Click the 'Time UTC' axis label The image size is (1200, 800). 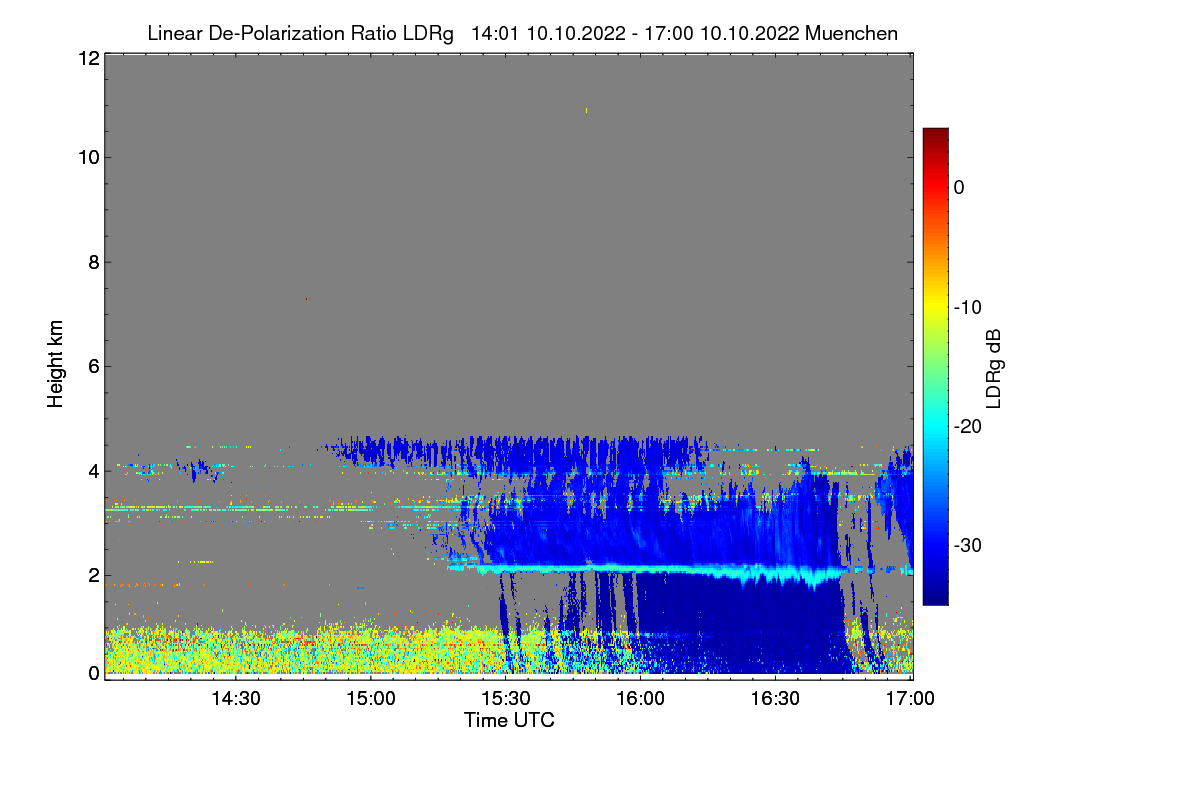[x=509, y=720]
